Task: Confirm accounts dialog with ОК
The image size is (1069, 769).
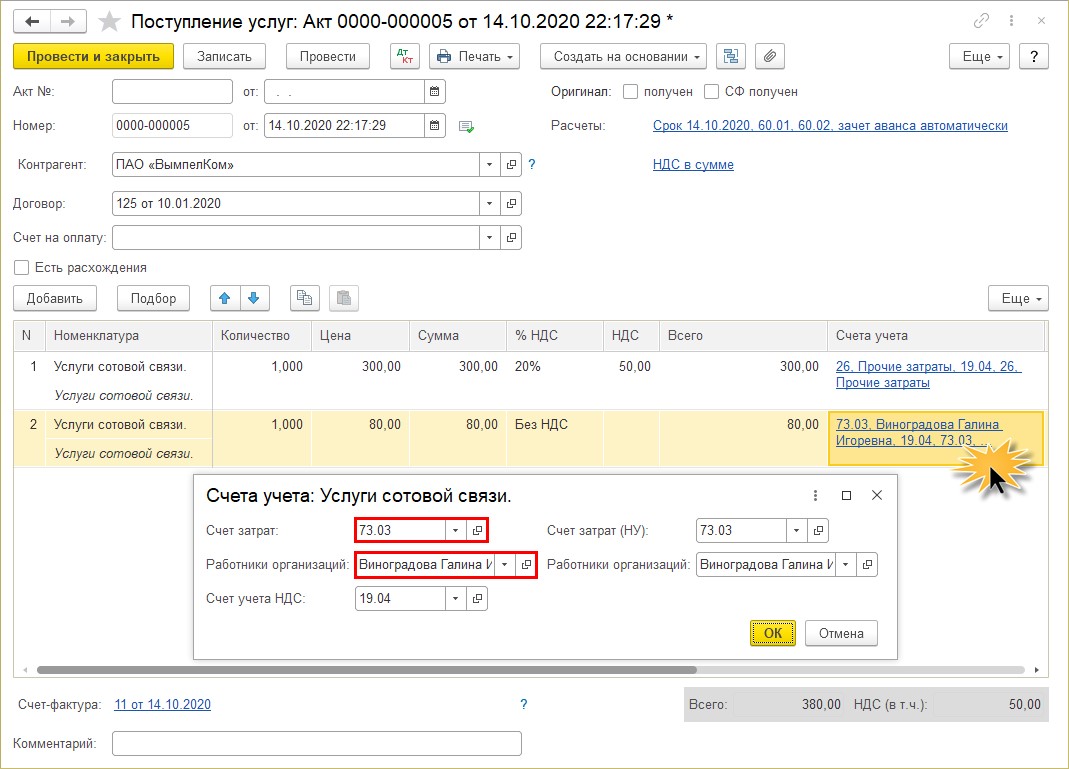Action: [773, 633]
